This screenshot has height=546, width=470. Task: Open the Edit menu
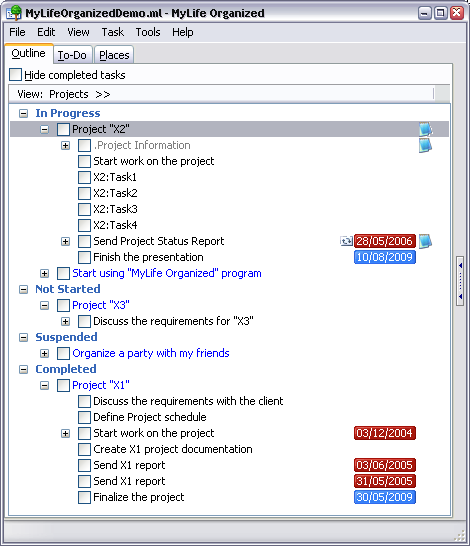point(46,32)
